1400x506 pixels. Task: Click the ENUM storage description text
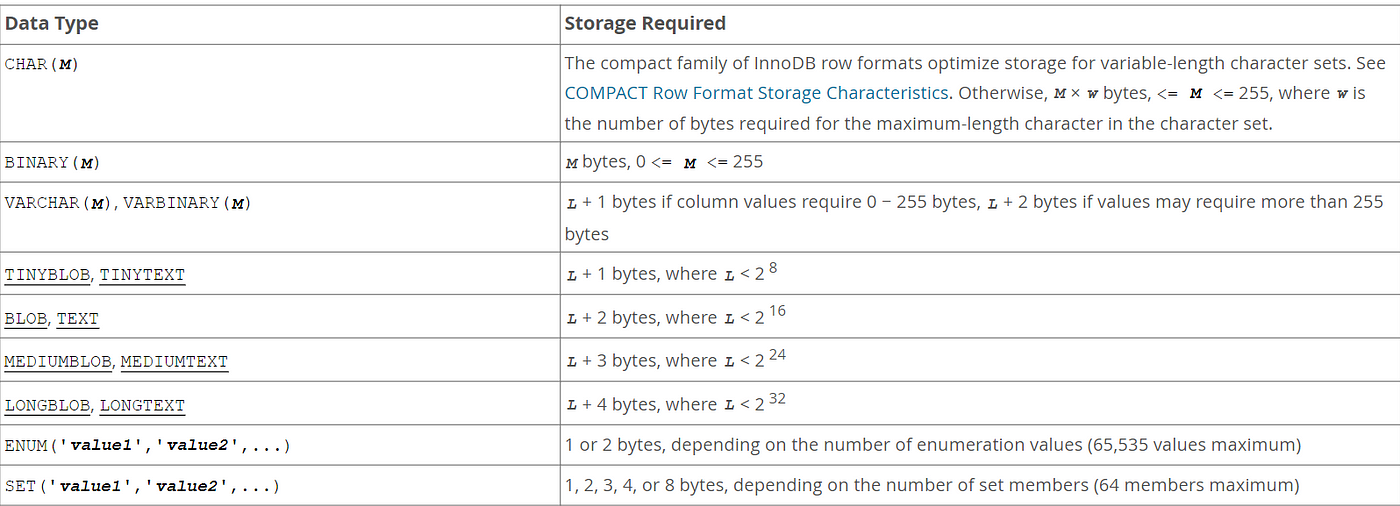point(933,445)
